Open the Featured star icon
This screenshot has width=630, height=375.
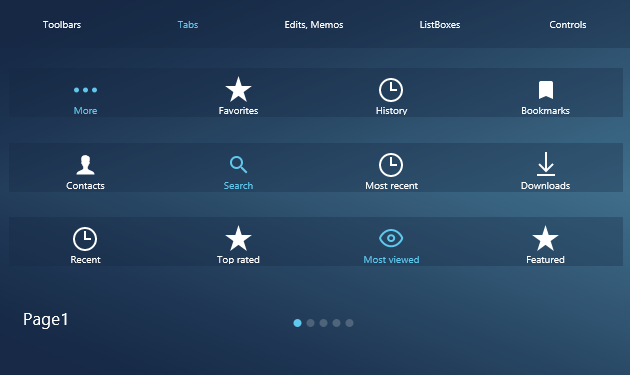click(x=545, y=238)
